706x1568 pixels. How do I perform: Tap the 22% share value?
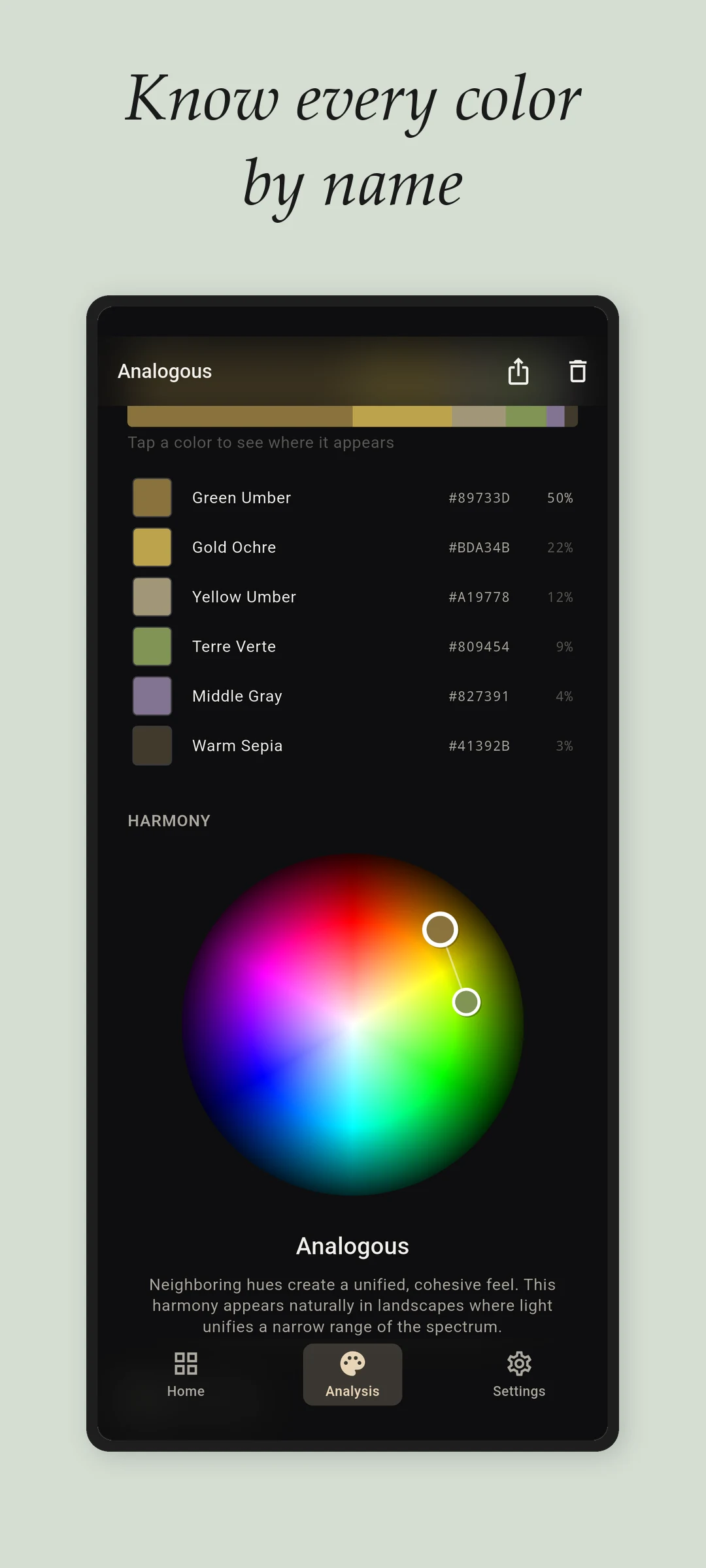(560, 547)
